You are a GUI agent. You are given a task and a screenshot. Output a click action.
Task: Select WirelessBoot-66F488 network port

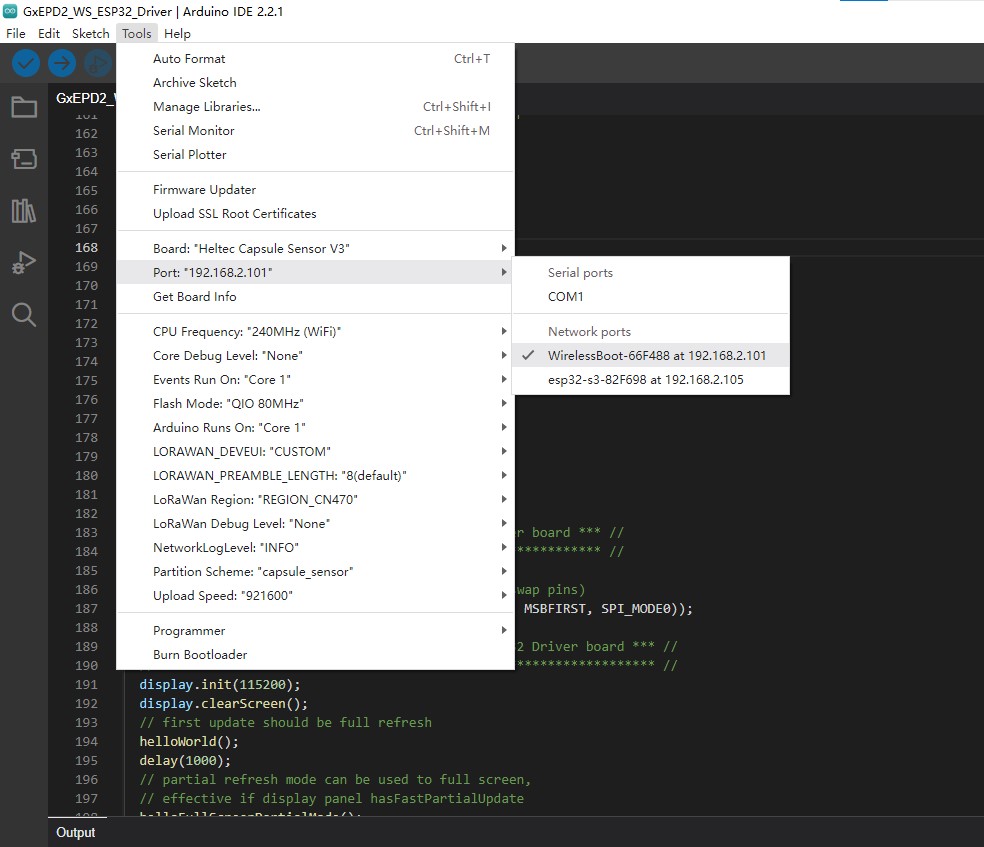pos(656,355)
